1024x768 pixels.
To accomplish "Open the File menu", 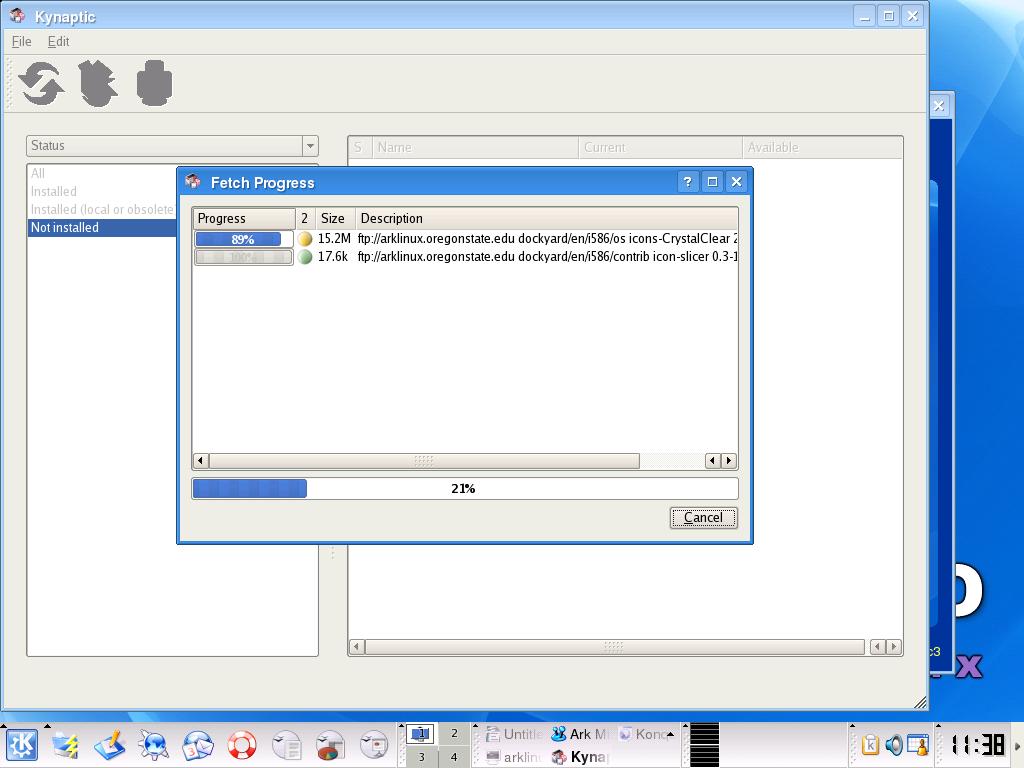I will [22, 41].
